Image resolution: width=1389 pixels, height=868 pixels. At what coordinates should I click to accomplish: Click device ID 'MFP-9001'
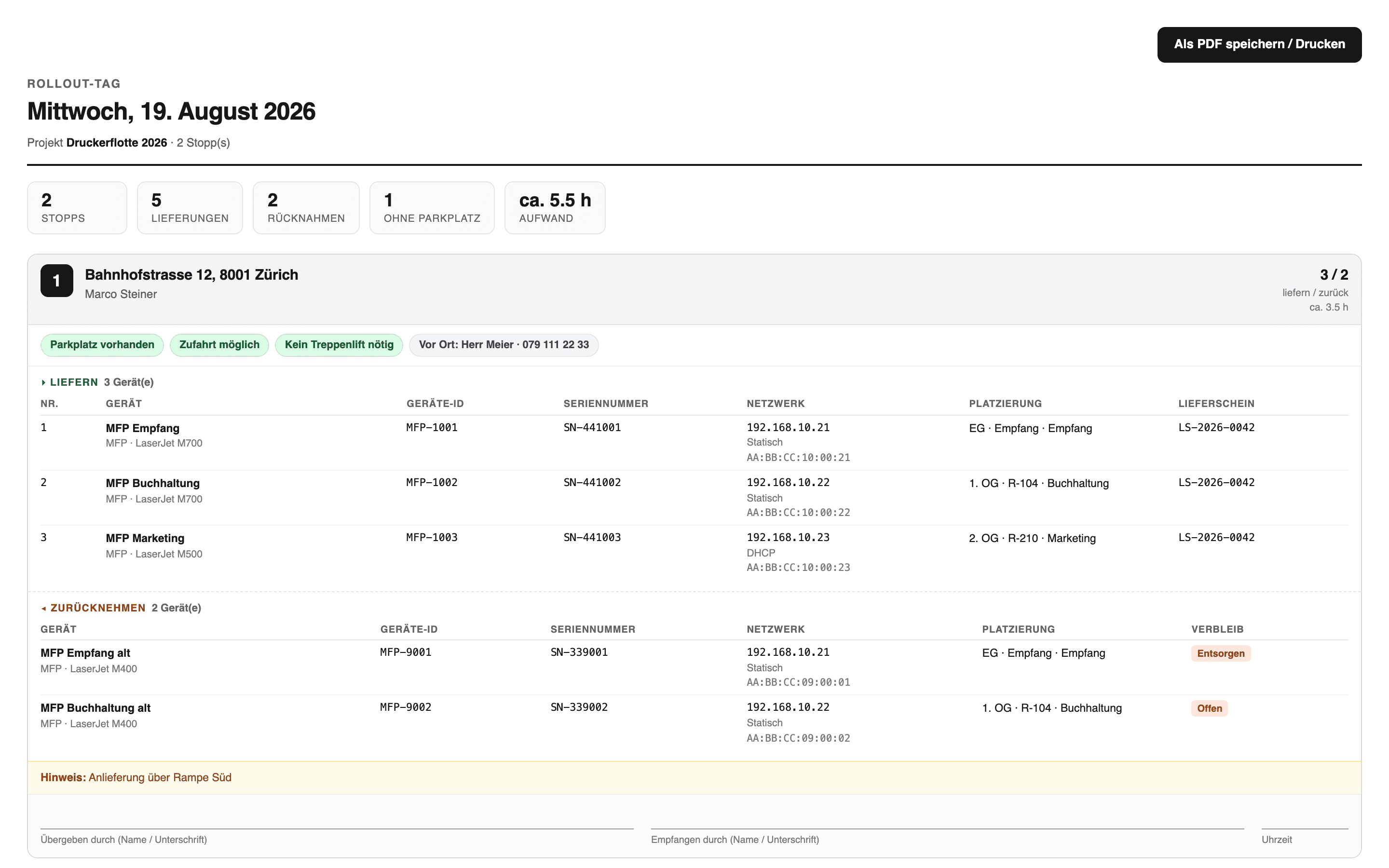click(405, 653)
